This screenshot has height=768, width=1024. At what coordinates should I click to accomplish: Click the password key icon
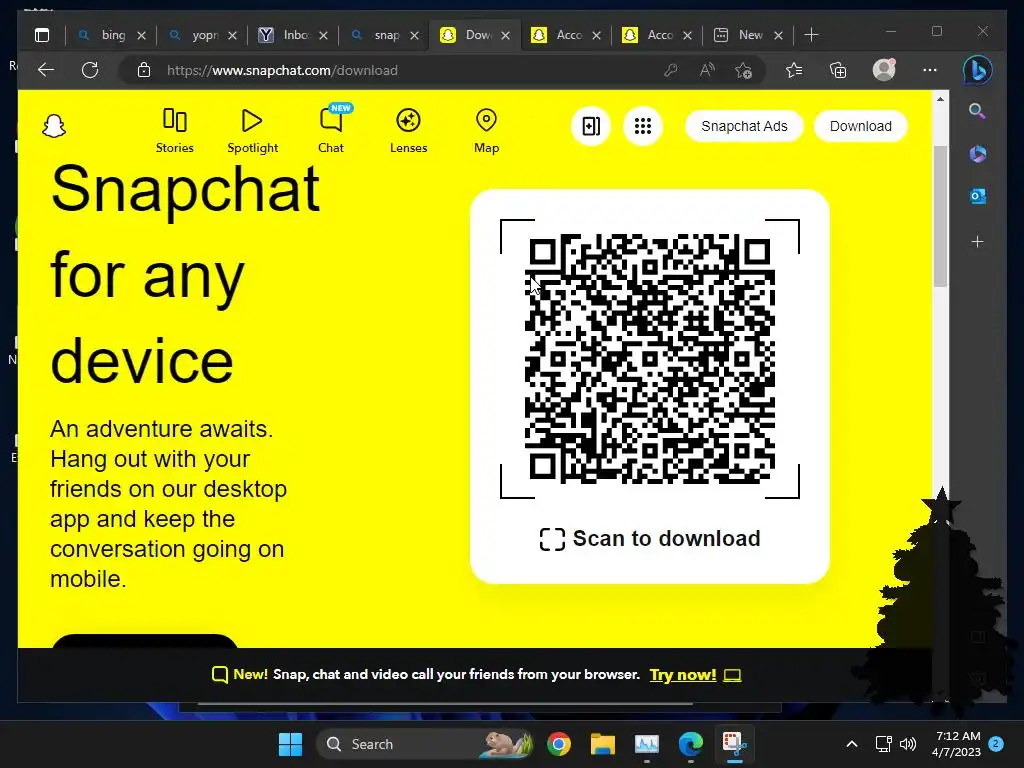pos(671,70)
